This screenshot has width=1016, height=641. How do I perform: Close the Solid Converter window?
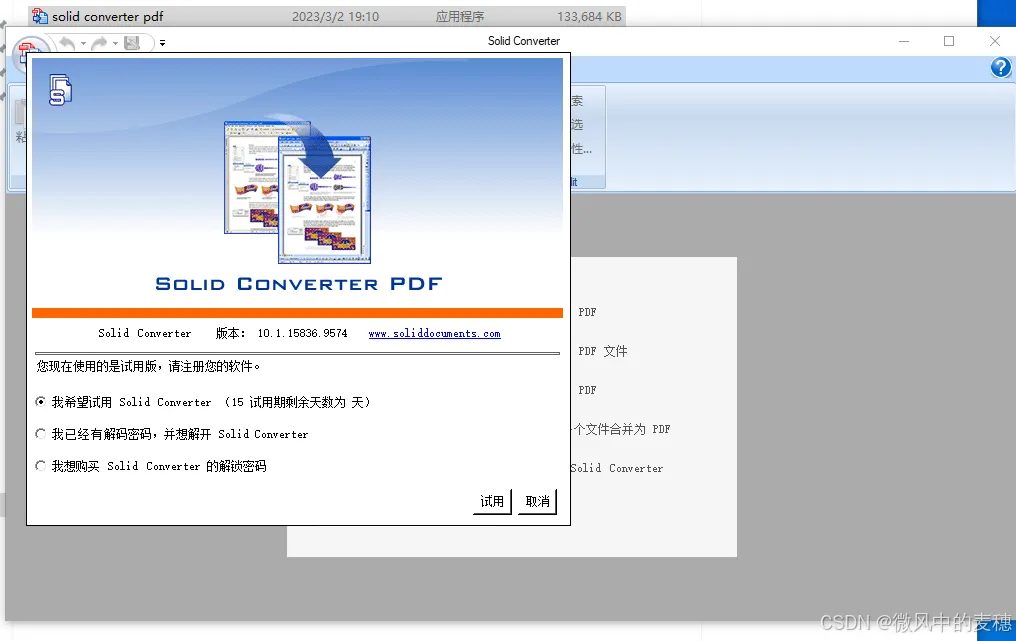[995, 41]
